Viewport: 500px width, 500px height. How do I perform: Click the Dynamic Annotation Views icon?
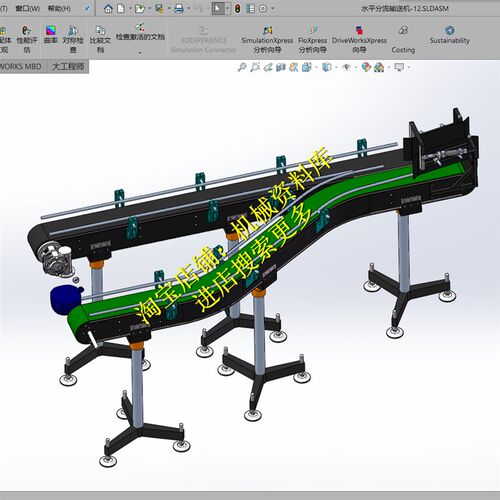coord(293,67)
